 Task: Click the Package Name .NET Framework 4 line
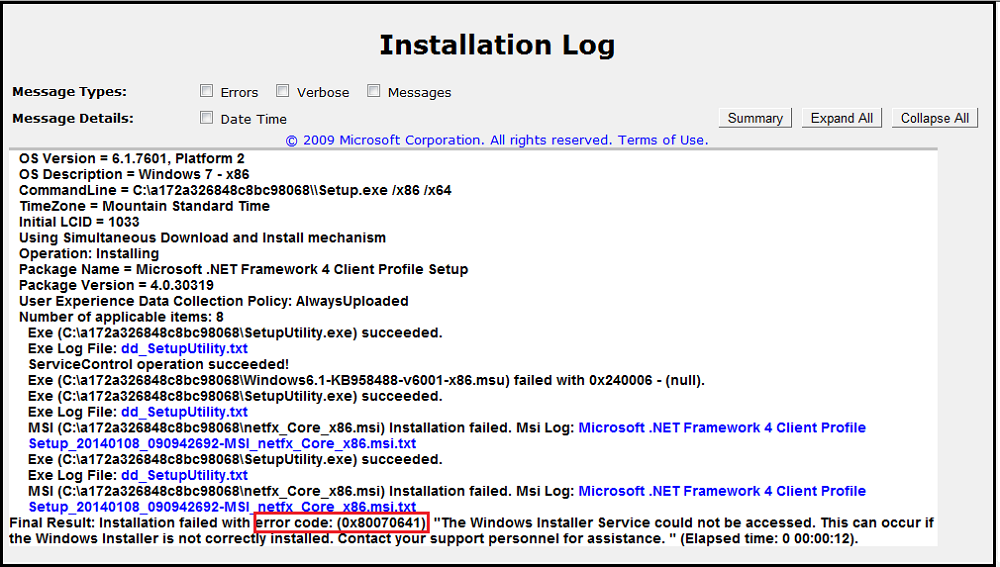click(x=244, y=270)
